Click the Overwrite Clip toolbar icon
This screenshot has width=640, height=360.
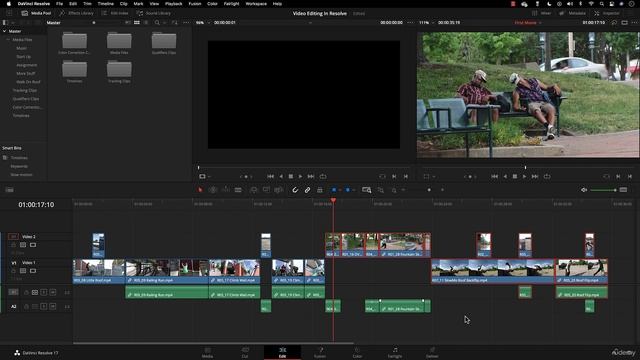pyautogui.click(x=266, y=190)
